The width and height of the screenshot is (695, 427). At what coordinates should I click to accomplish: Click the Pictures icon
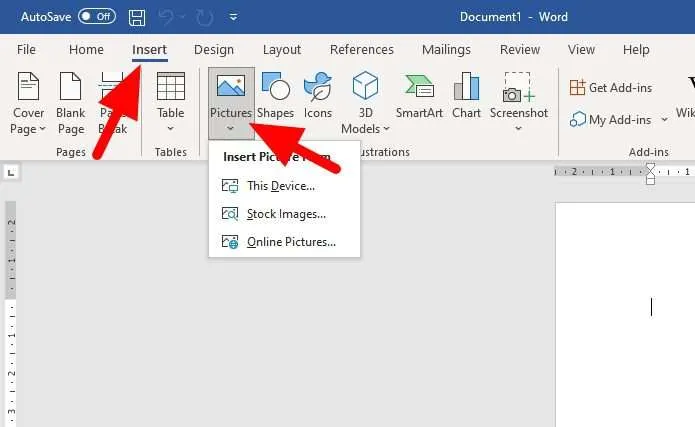(231, 86)
